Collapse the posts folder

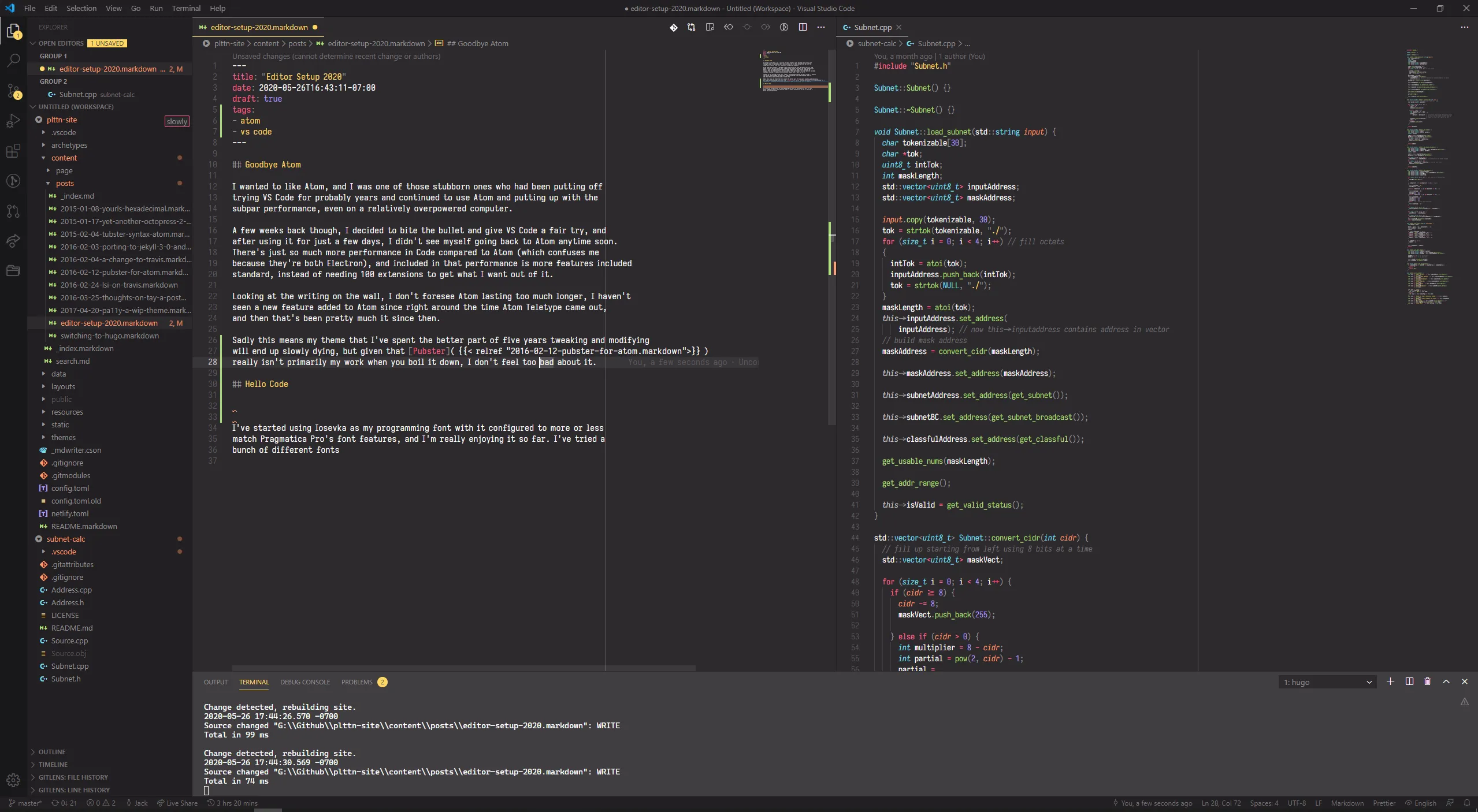(65, 183)
